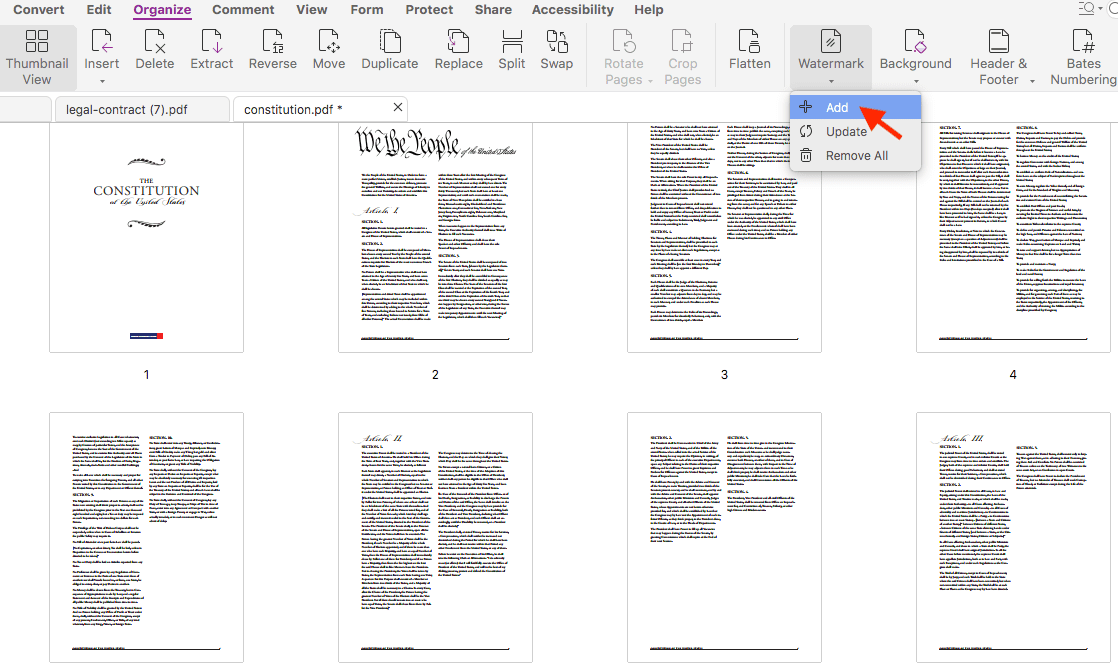Select the page 1 cover thumbnail
Image resolution: width=1118 pixels, height=672 pixels.
[x=146, y=238]
